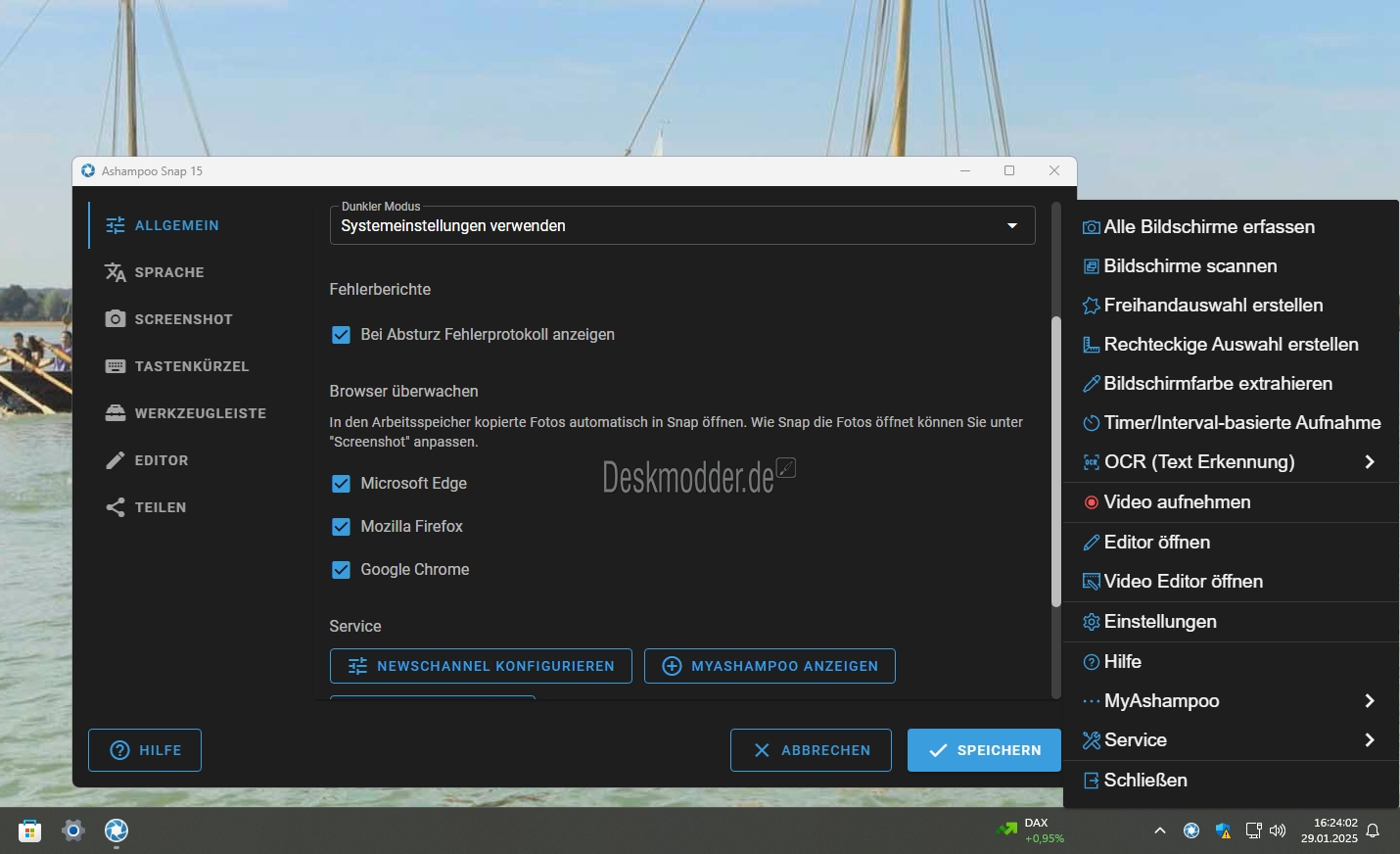Click the gear icon beside Einstellungen
Viewport: 1400px width, 854px height.
point(1091,622)
